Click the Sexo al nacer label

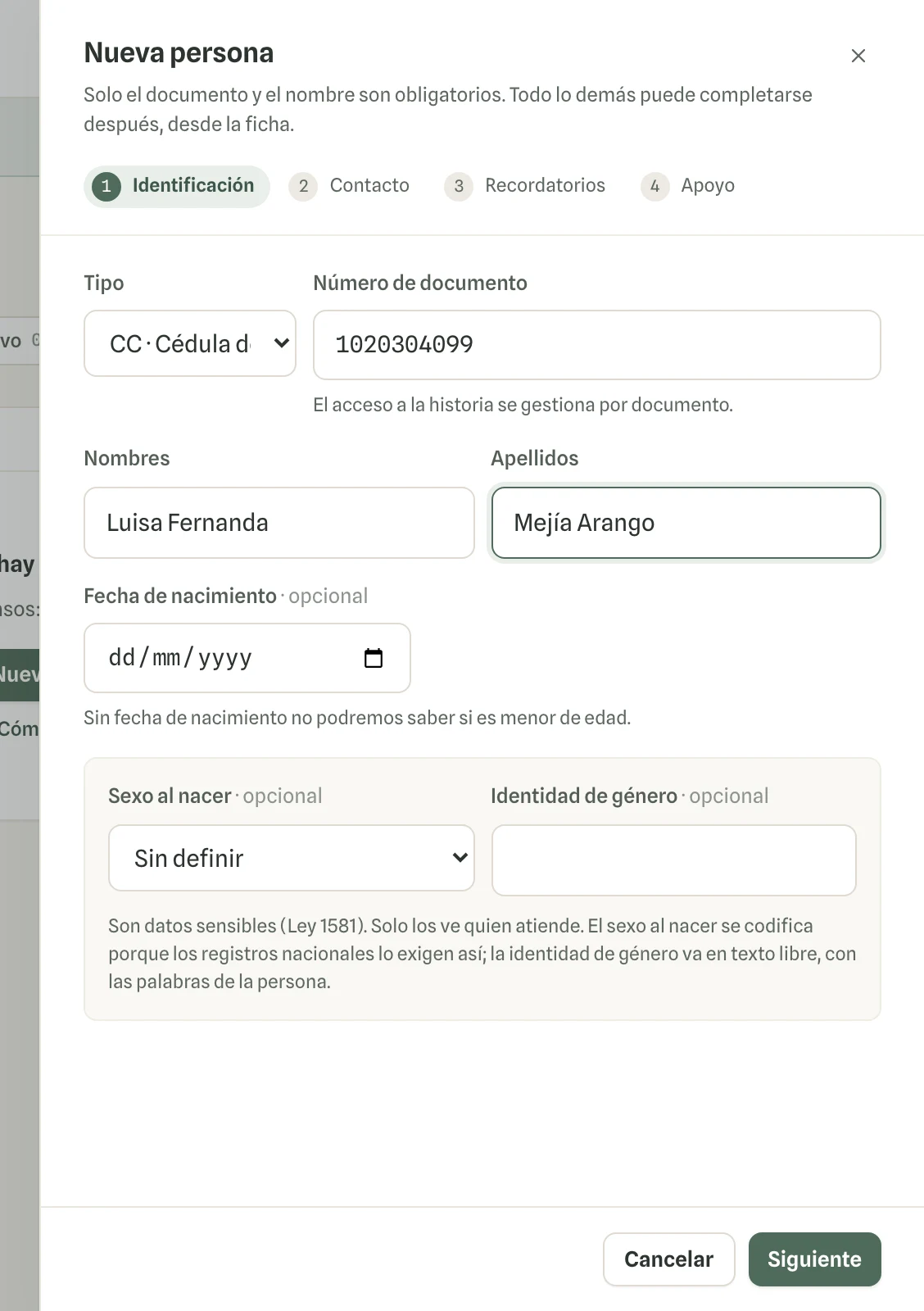(170, 796)
